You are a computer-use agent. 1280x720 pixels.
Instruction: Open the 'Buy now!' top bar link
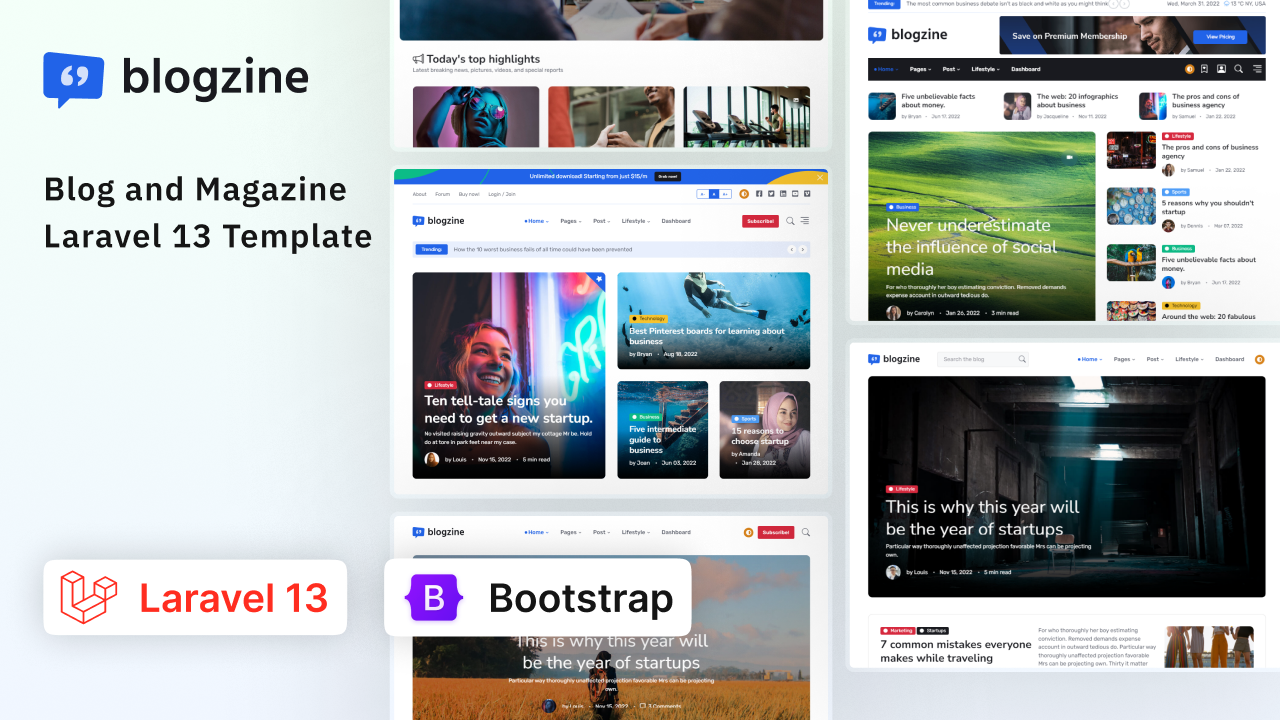tap(469, 194)
